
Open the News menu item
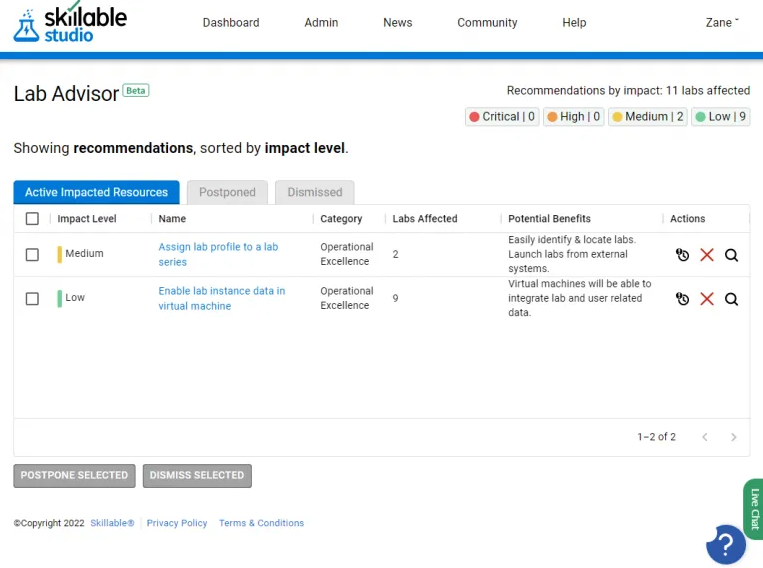pyautogui.click(x=398, y=22)
